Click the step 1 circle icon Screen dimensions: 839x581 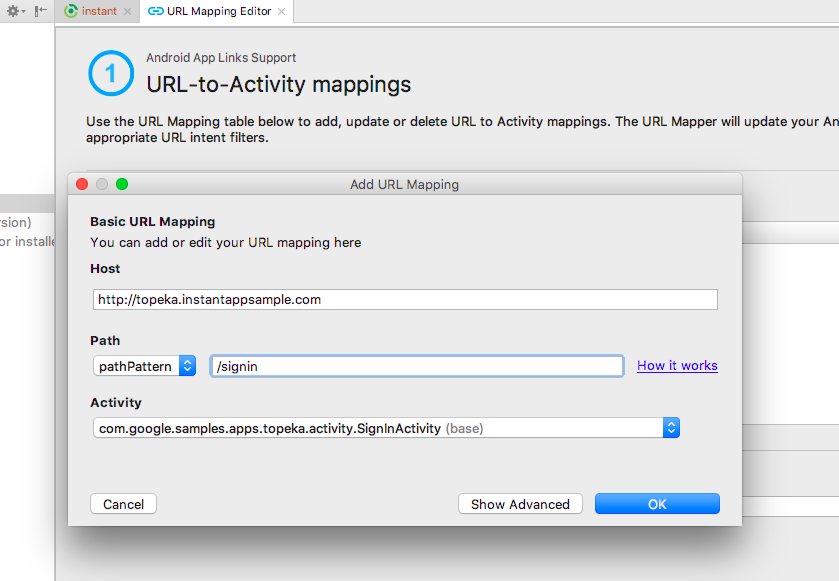point(110,73)
